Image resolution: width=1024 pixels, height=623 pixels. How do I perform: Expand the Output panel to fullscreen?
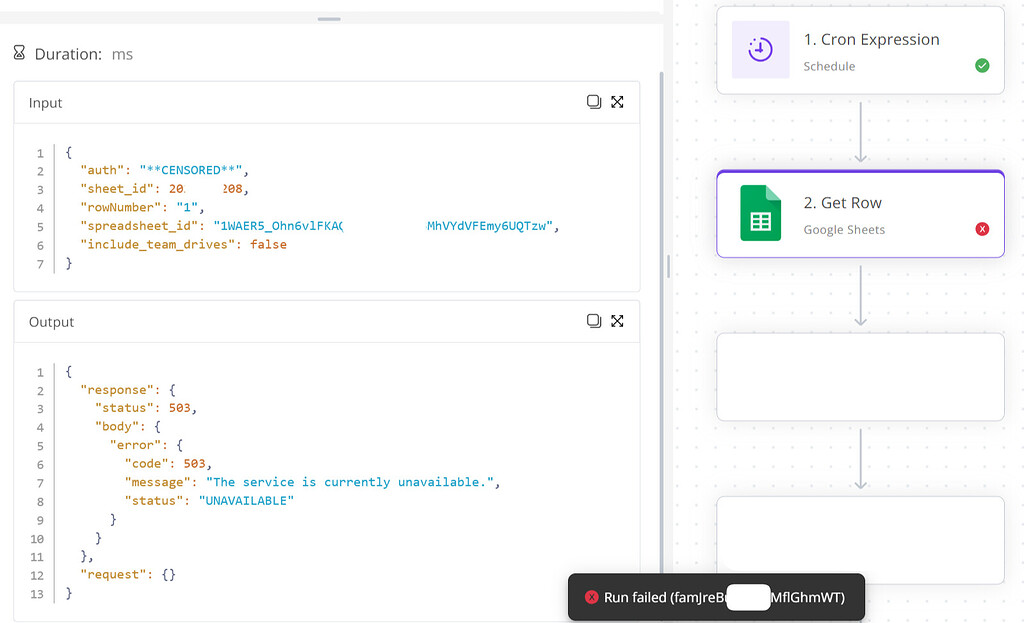click(x=617, y=321)
